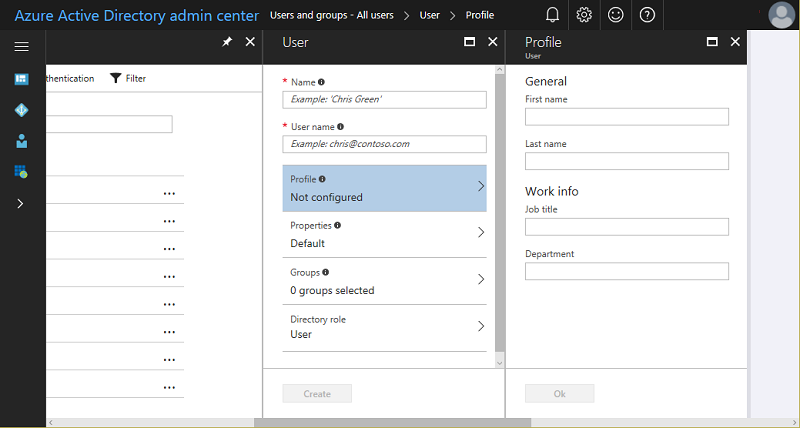Open Dashboard icon in left sidebar
The width and height of the screenshot is (800, 428).
[x=21, y=79]
